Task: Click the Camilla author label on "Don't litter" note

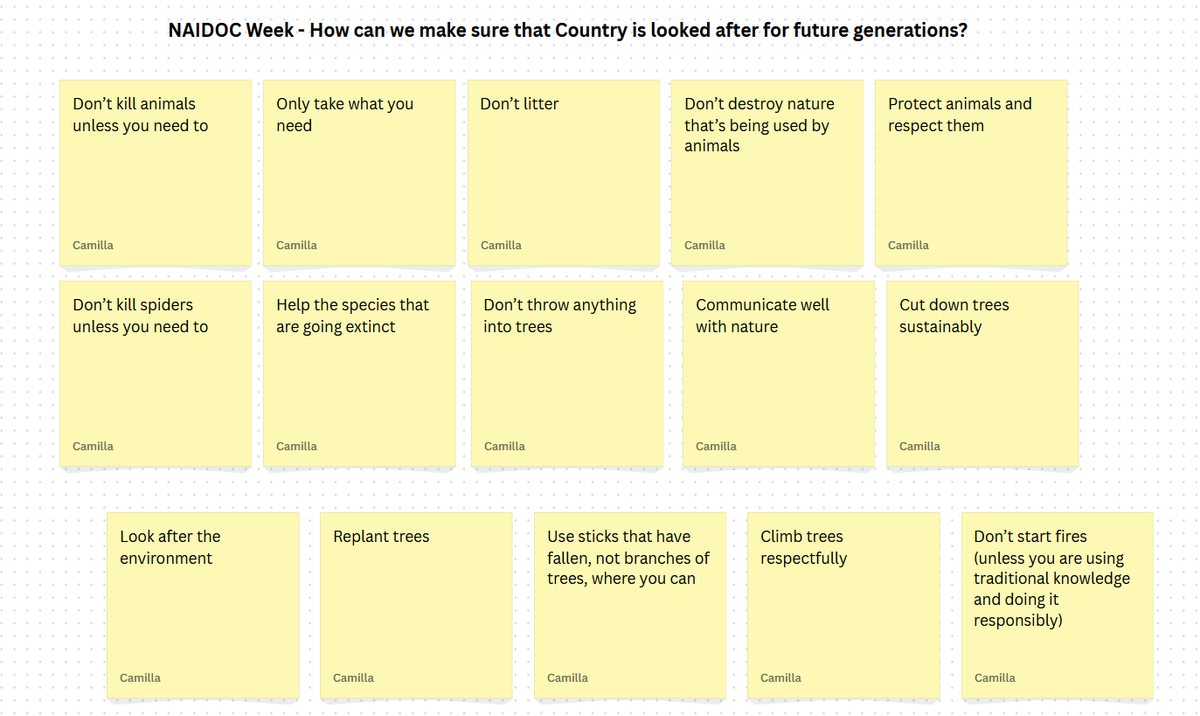Action: pos(501,245)
